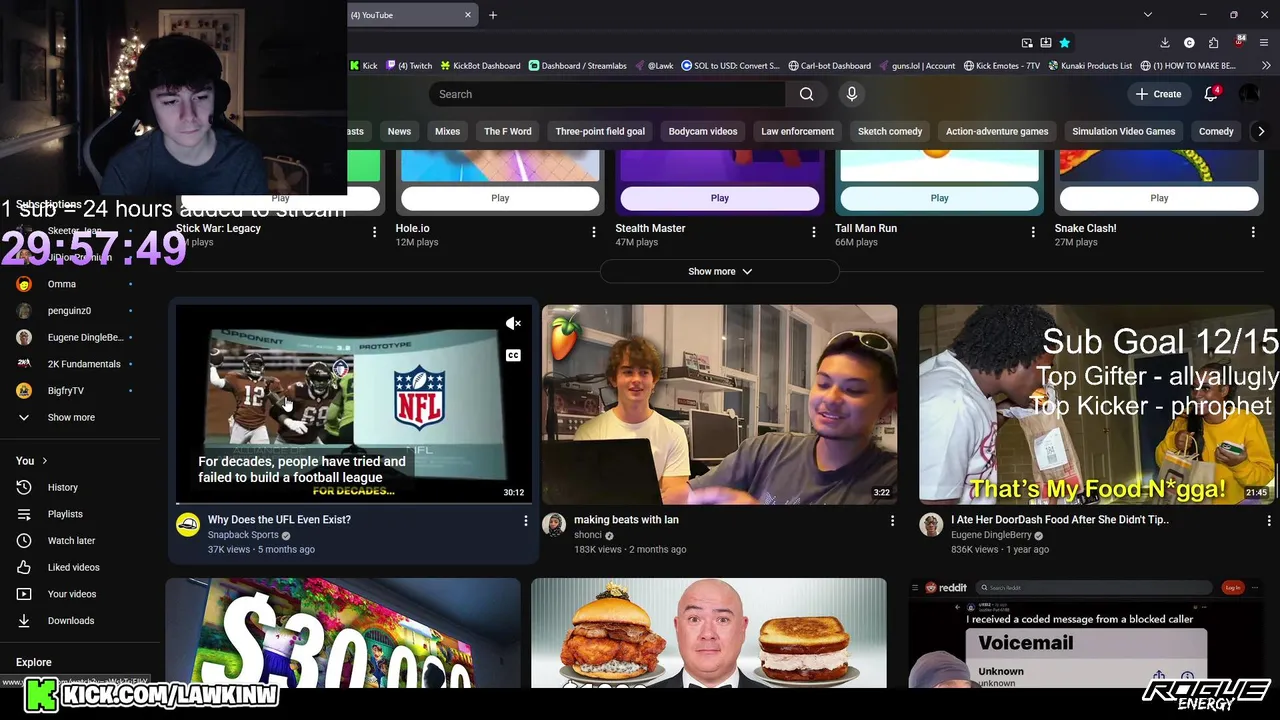Click the YouTube search input field
This screenshot has width=1280, height=720.
click(608, 94)
